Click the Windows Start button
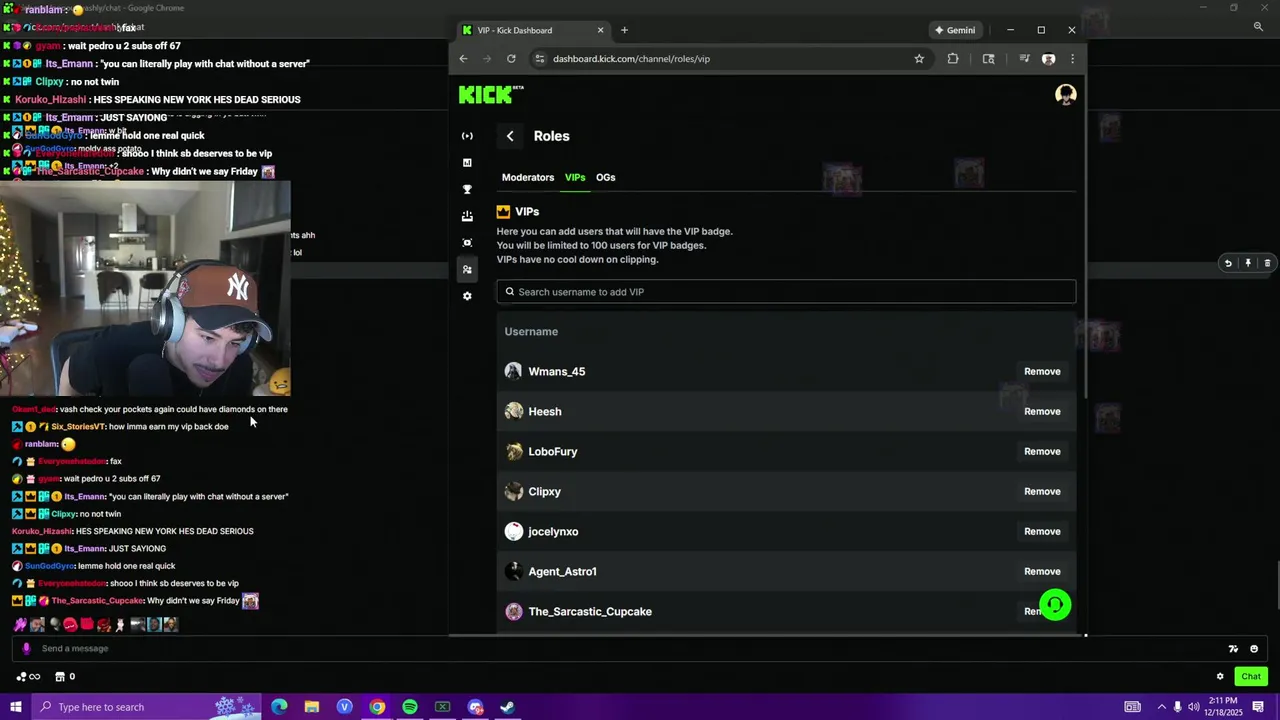The image size is (1280, 720). [x=16, y=707]
